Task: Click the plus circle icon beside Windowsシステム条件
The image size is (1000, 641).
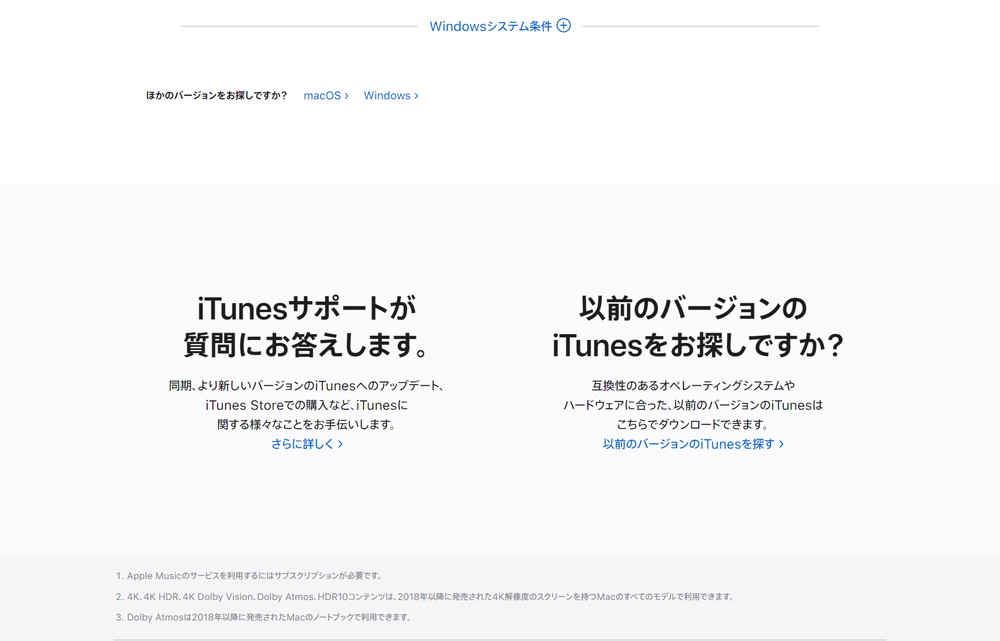Action: click(564, 26)
